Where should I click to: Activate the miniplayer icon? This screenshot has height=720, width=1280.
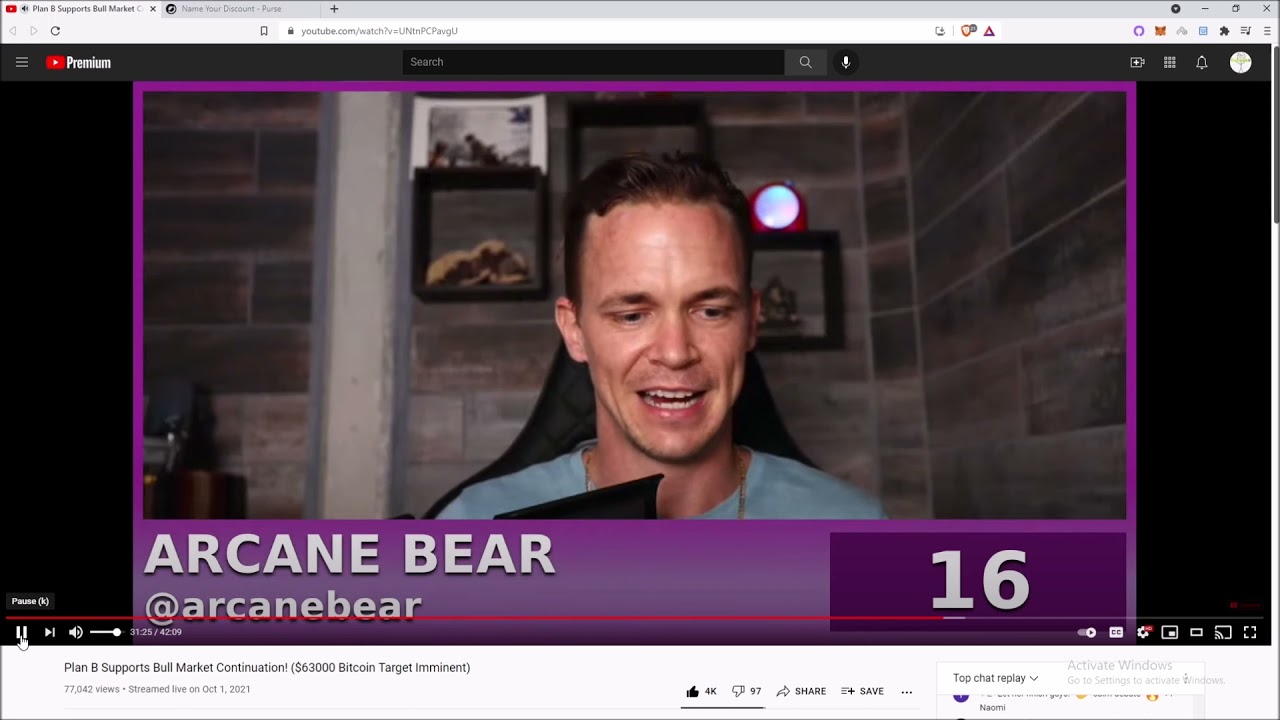click(1169, 632)
